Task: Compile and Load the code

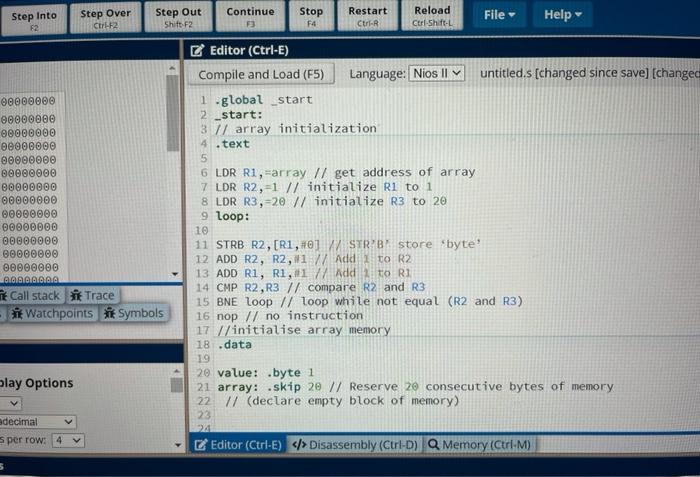Action: pyautogui.click(x=261, y=74)
